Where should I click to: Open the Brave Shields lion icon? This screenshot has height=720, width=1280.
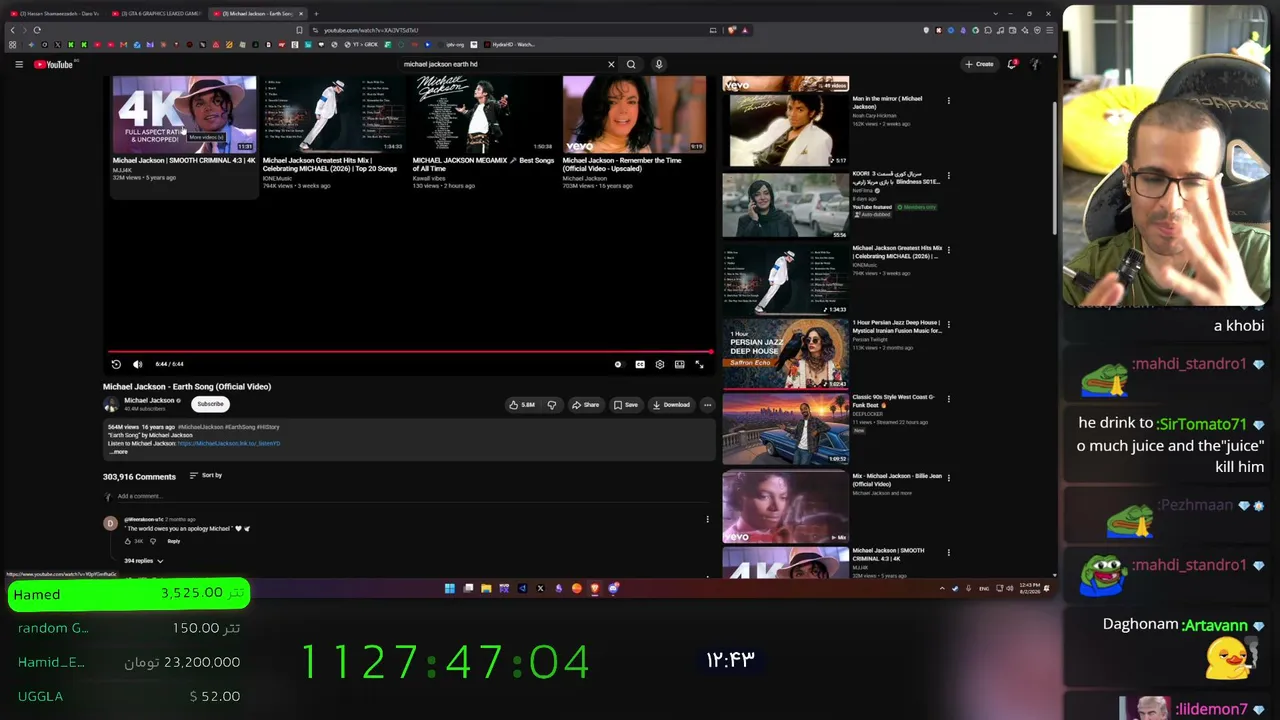733,30
